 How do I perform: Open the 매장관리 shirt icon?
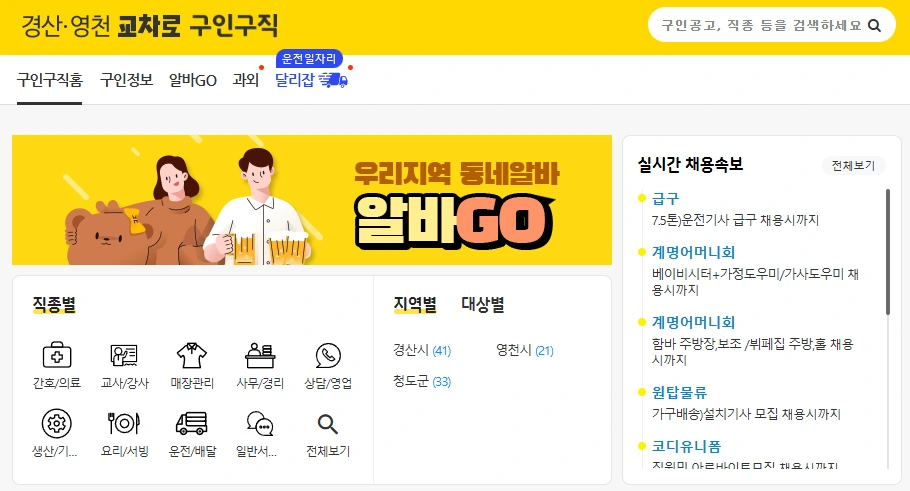pos(192,355)
